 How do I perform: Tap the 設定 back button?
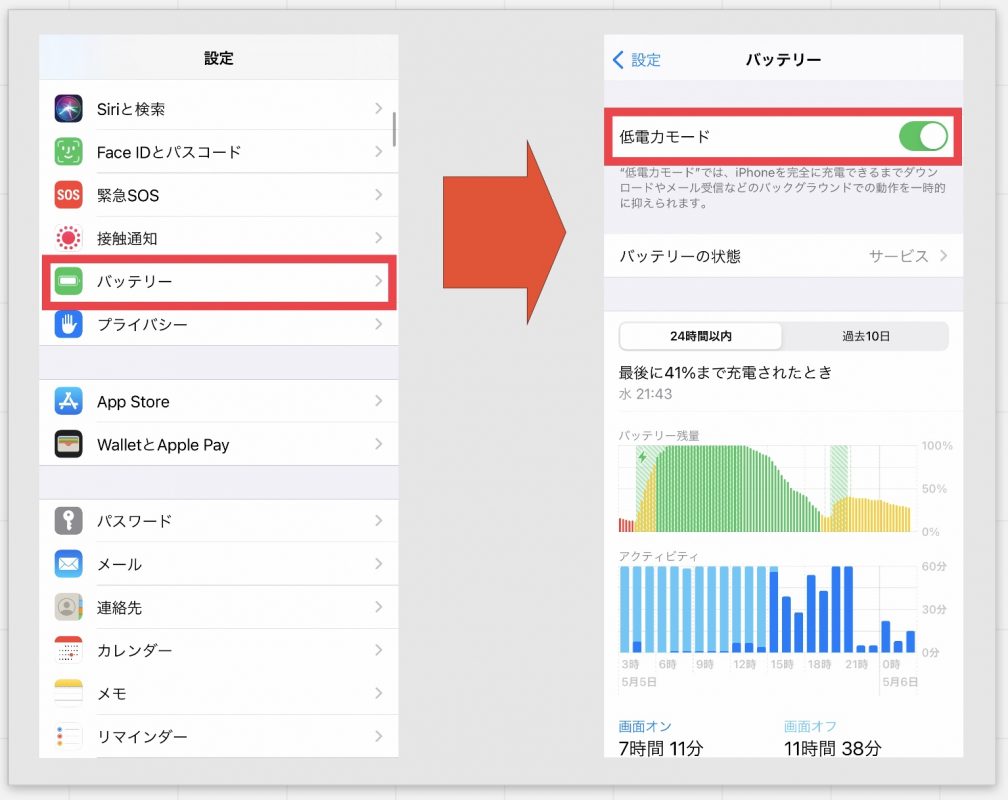click(636, 57)
